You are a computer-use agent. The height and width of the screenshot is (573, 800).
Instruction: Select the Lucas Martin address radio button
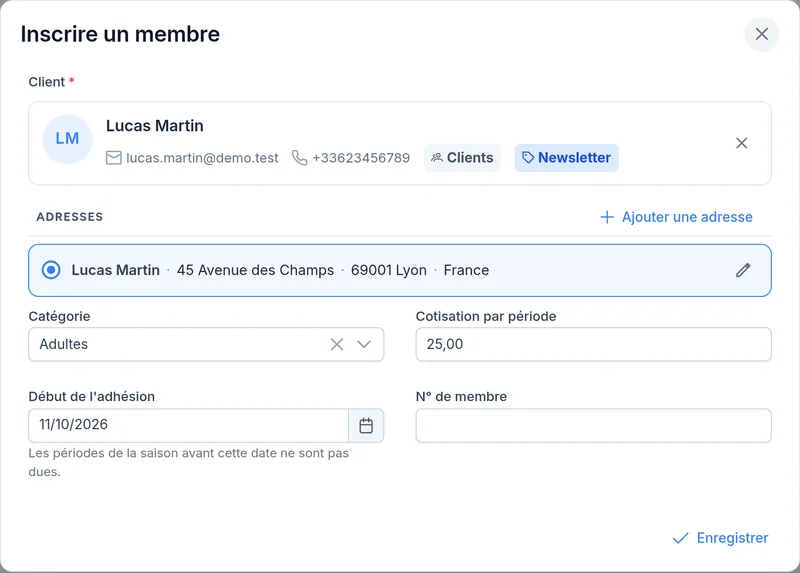pos(51,270)
